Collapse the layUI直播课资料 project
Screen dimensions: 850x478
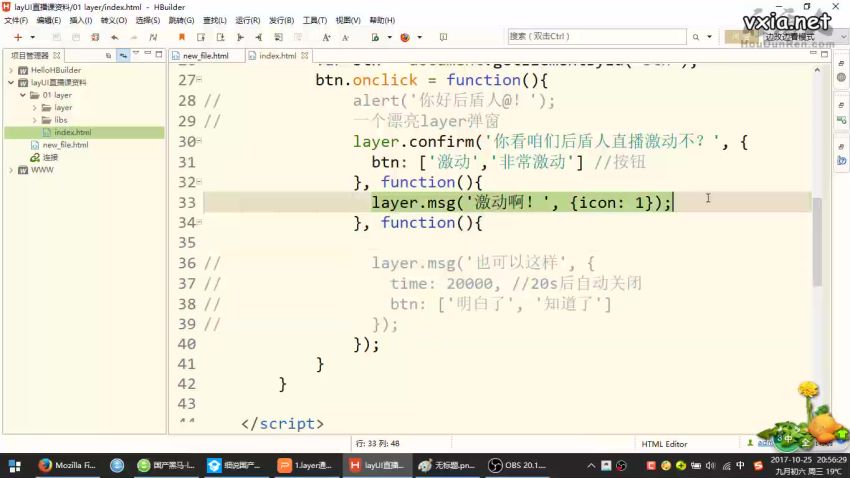pos(11,82)
